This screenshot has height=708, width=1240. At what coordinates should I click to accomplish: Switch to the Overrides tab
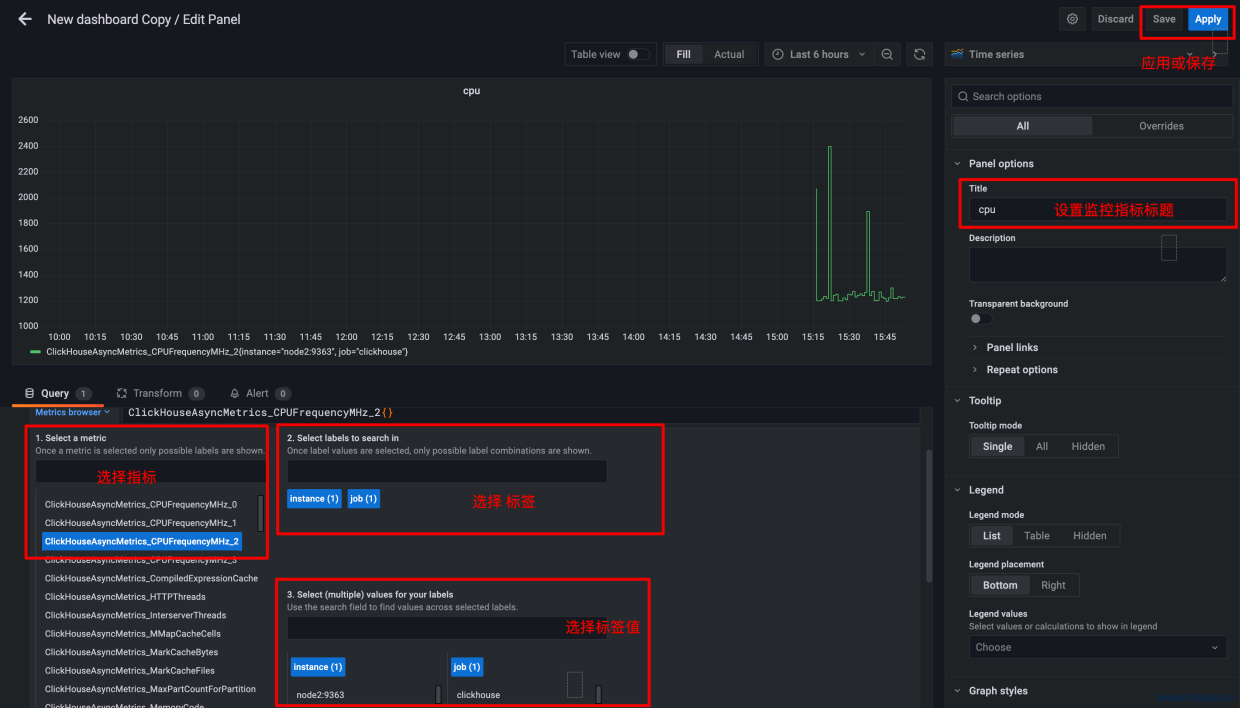pyautogui.click(x=1161, y=125)
